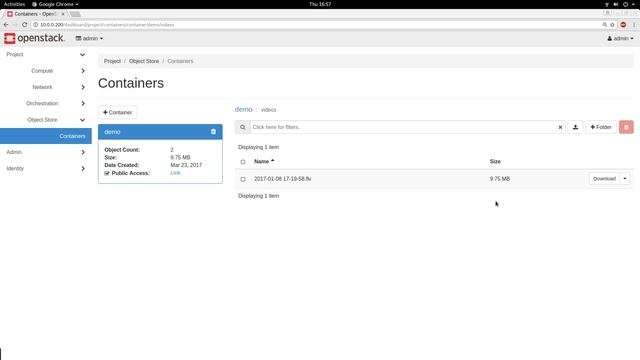Click Object Store in the breadcrumb
The image size is (640, 360).
point(144,61)
